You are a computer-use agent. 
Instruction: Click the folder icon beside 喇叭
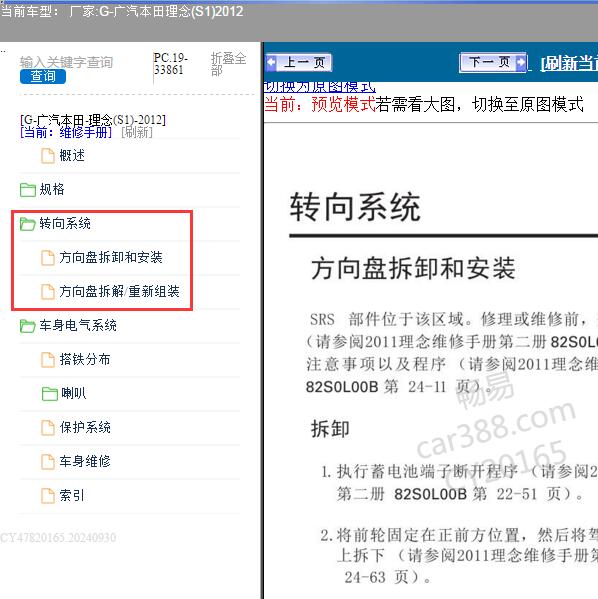pos(50,394)
